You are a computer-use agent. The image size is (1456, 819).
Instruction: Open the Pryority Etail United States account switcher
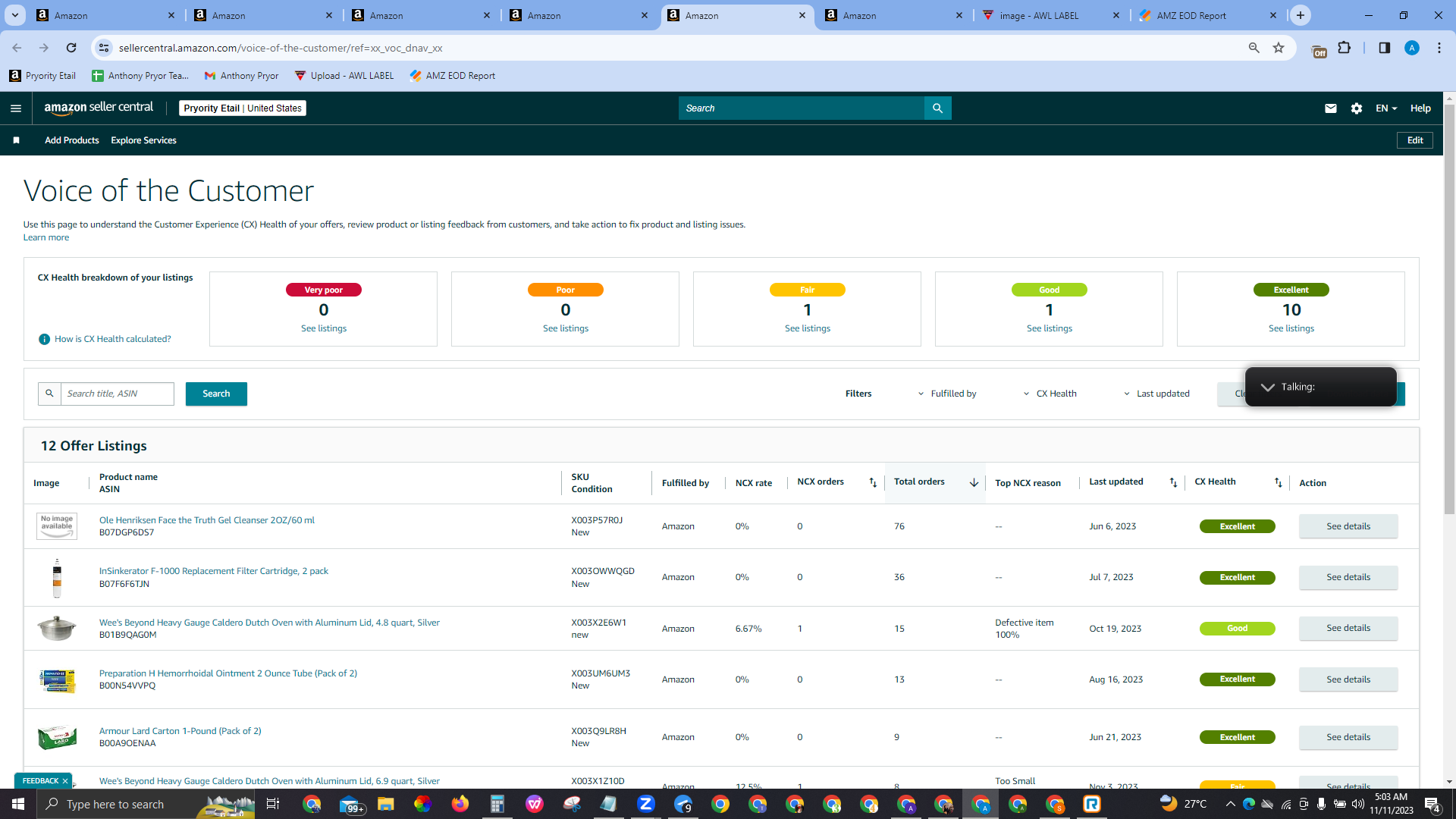coord(243,108)
